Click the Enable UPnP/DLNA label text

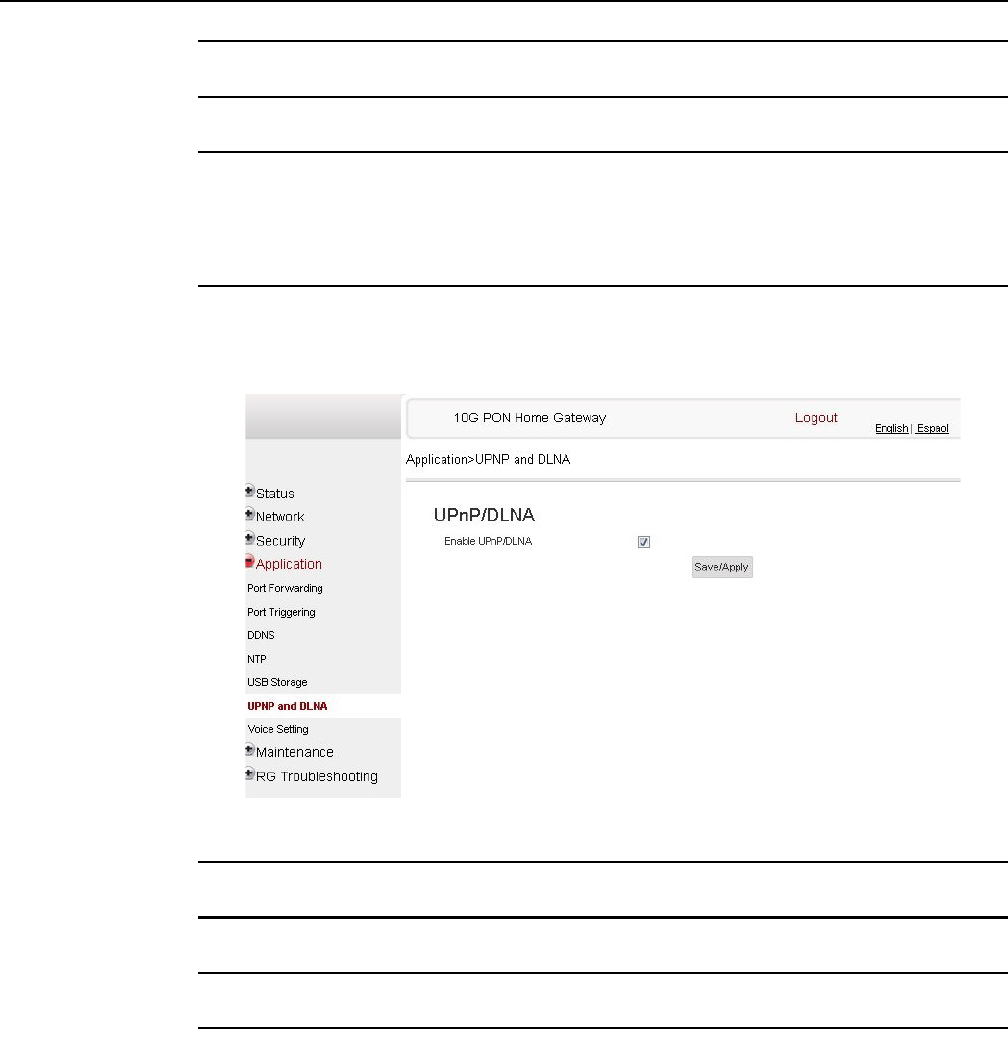(488, 542)
